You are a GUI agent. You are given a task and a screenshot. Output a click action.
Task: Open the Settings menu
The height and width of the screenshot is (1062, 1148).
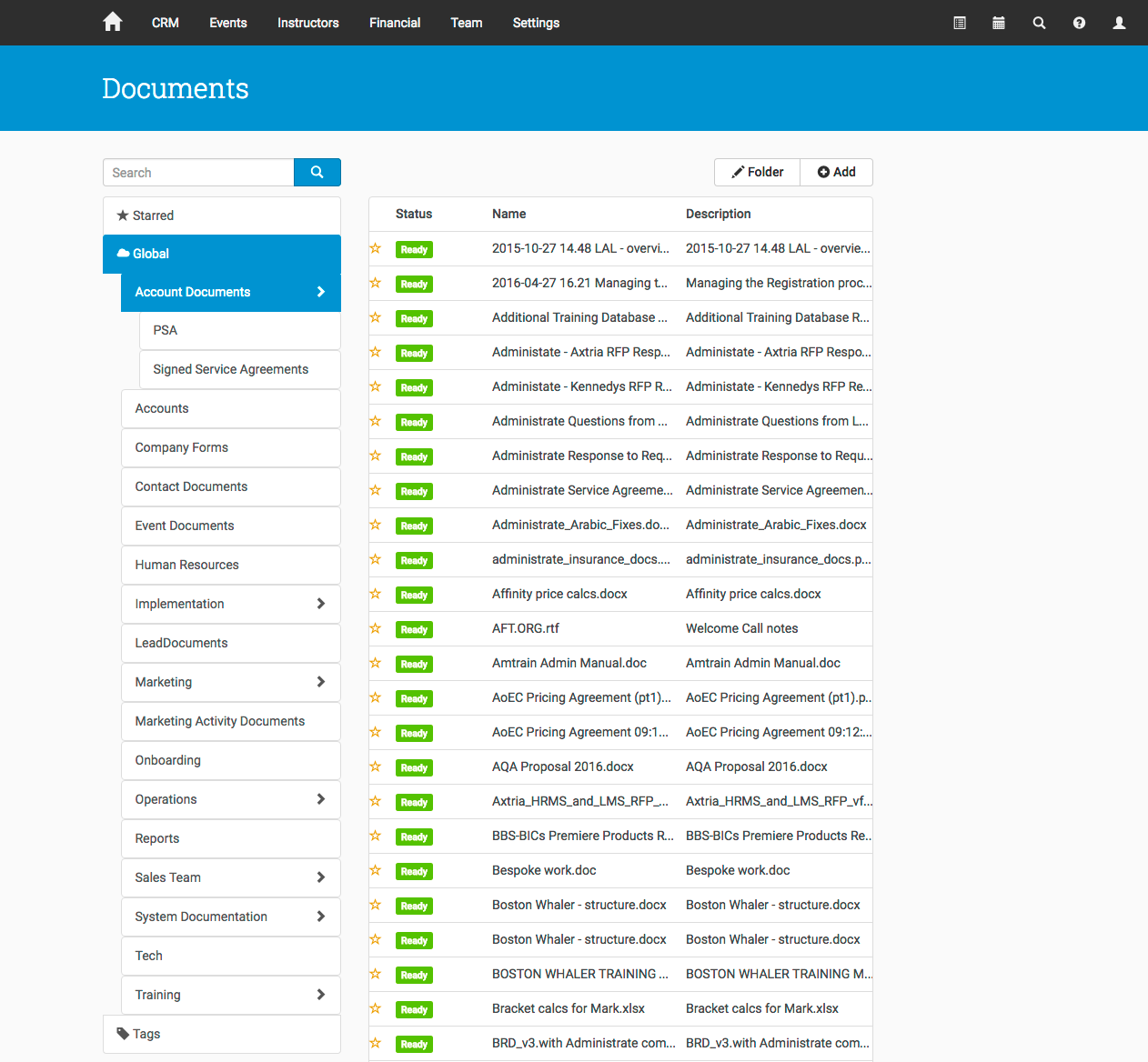[x=536, y=23]
